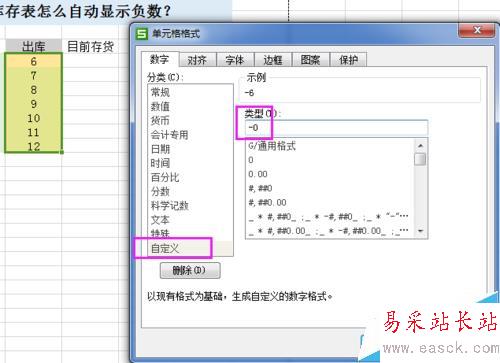Select the cell containing 6
This screenshot has width=500, height=363.
tap(33, 61)
